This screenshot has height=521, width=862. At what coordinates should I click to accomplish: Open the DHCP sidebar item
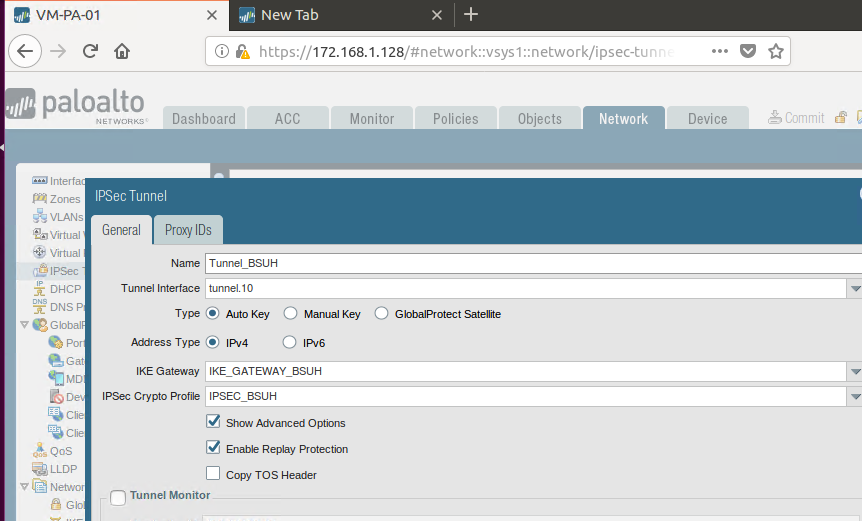[x=65, y=289]
